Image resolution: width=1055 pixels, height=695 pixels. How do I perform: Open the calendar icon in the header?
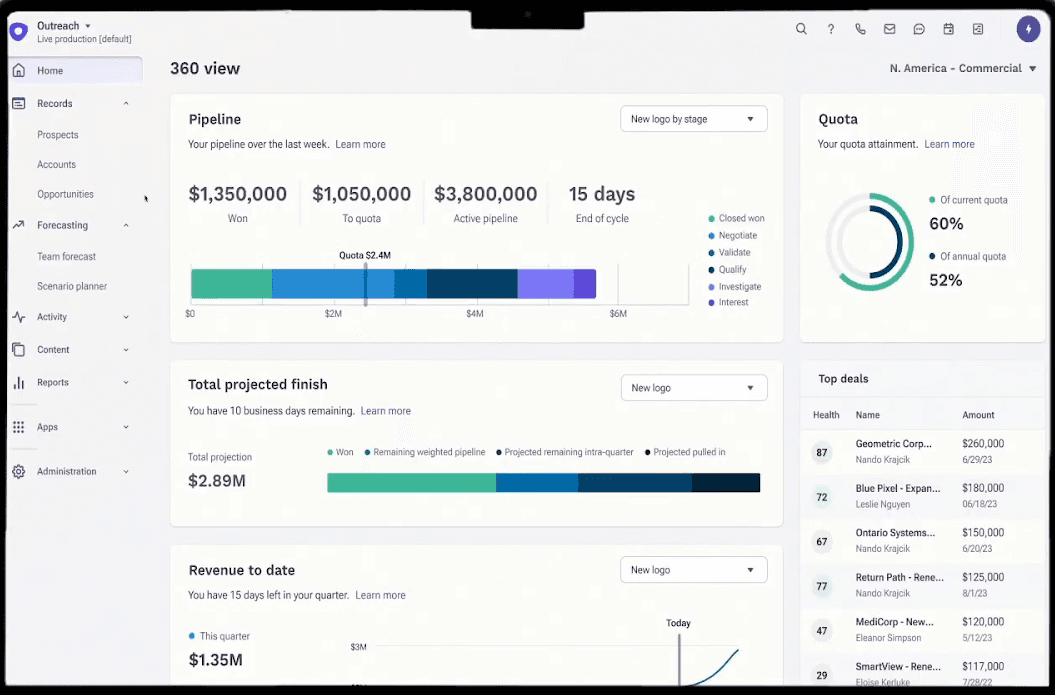pos(948,29)
